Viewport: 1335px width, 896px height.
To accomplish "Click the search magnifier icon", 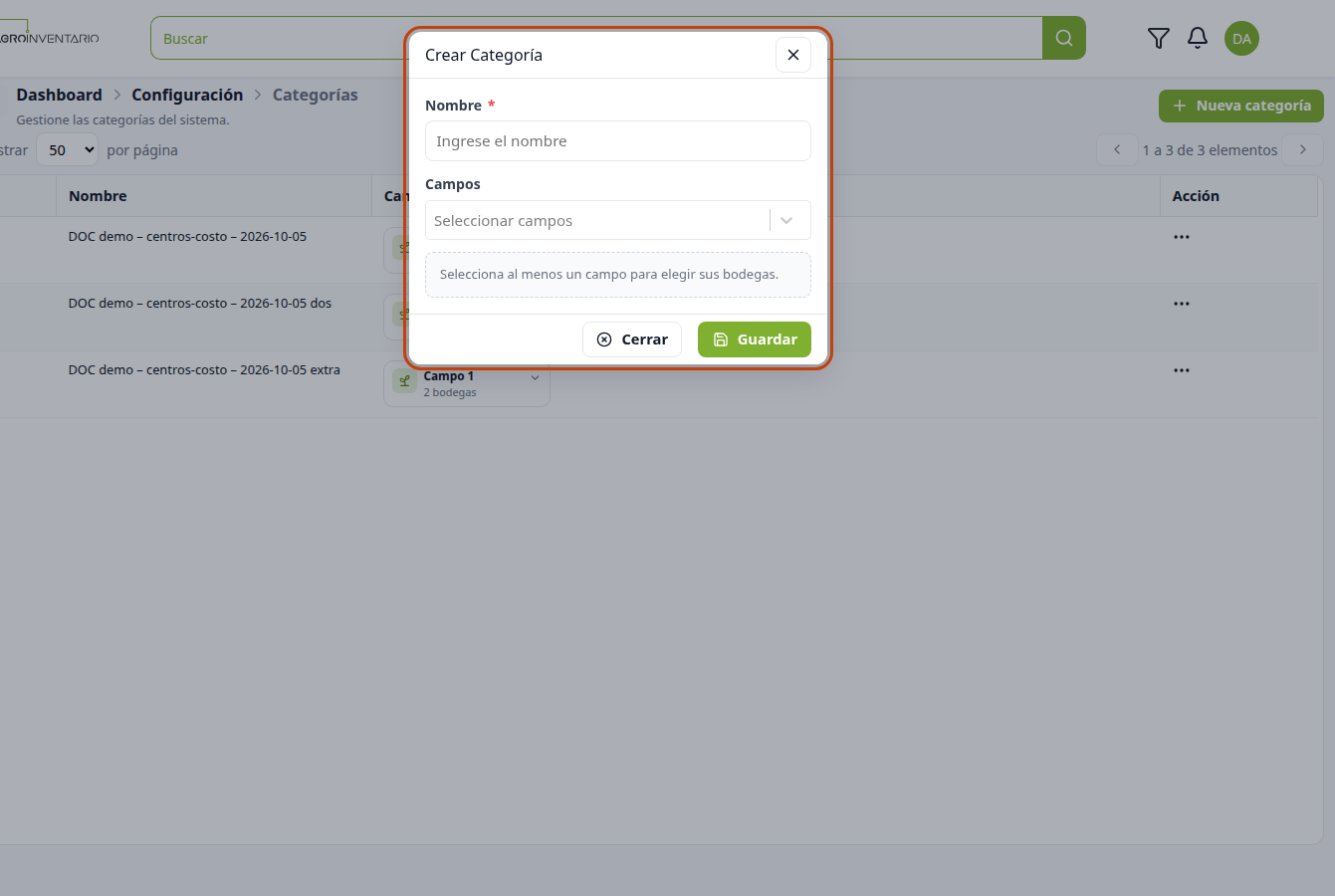I will [1064, 38].
